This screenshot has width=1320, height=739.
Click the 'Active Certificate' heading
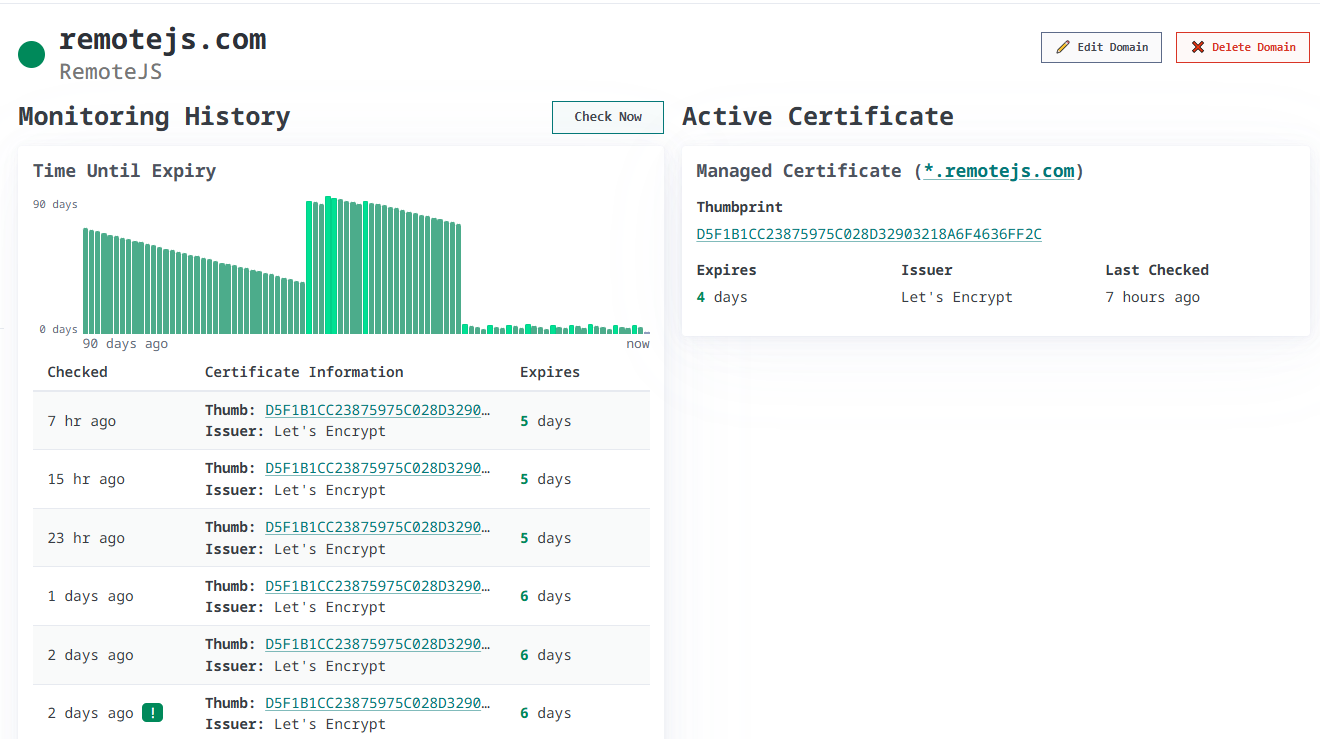point(818,117)
